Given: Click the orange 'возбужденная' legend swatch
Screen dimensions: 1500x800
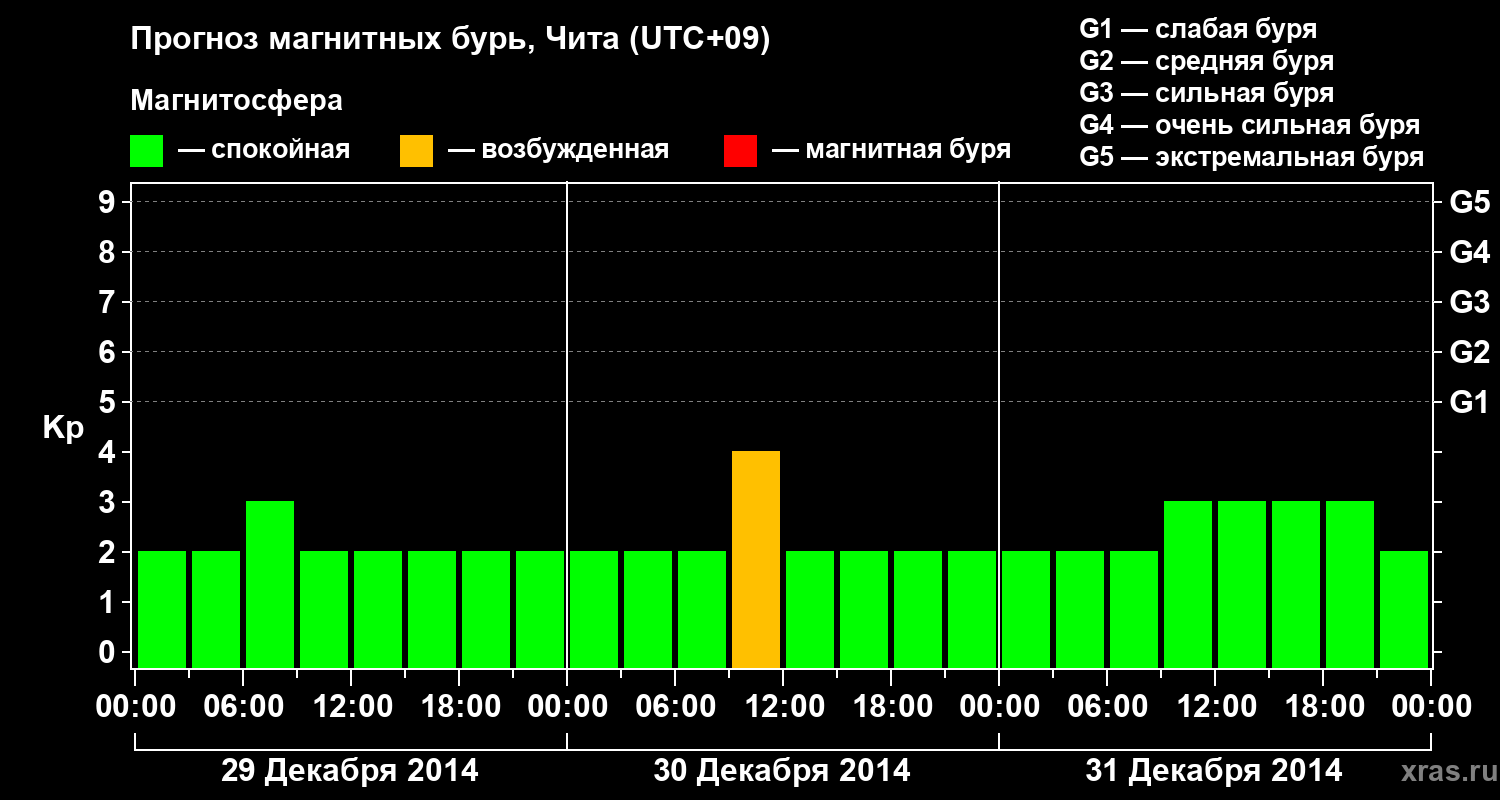Looking at the screenshot, I should click(x=416, y=150).
